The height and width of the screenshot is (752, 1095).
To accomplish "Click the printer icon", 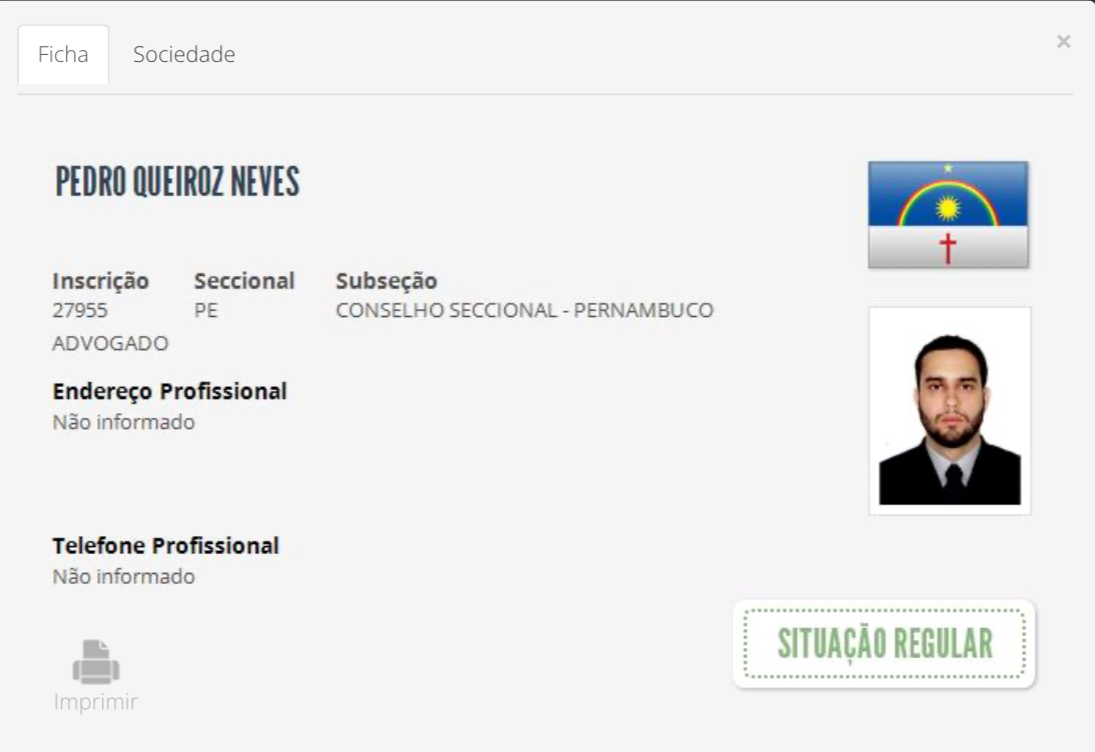I will [96, 661].
